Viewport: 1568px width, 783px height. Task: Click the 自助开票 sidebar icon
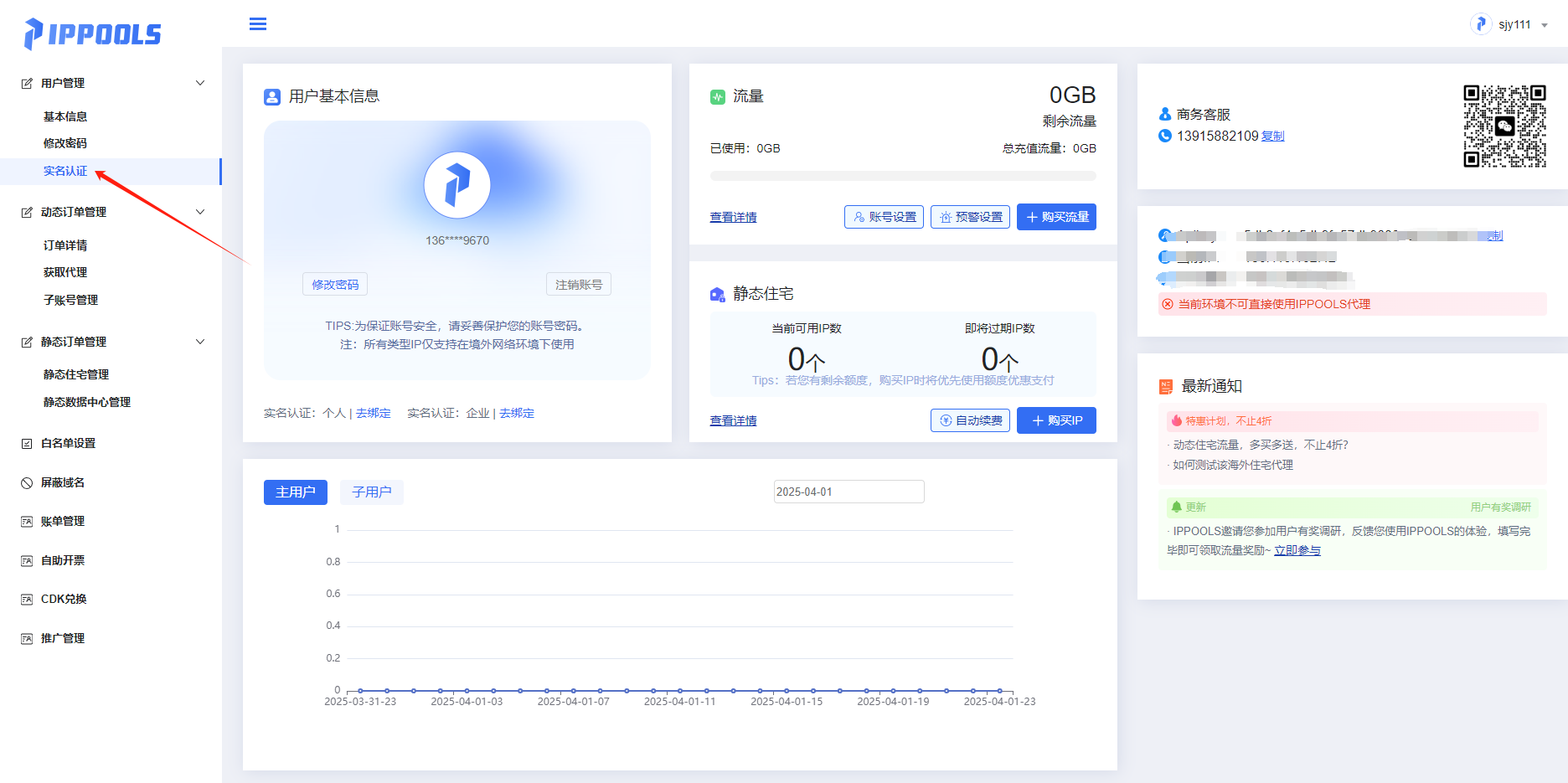[26, 559]
